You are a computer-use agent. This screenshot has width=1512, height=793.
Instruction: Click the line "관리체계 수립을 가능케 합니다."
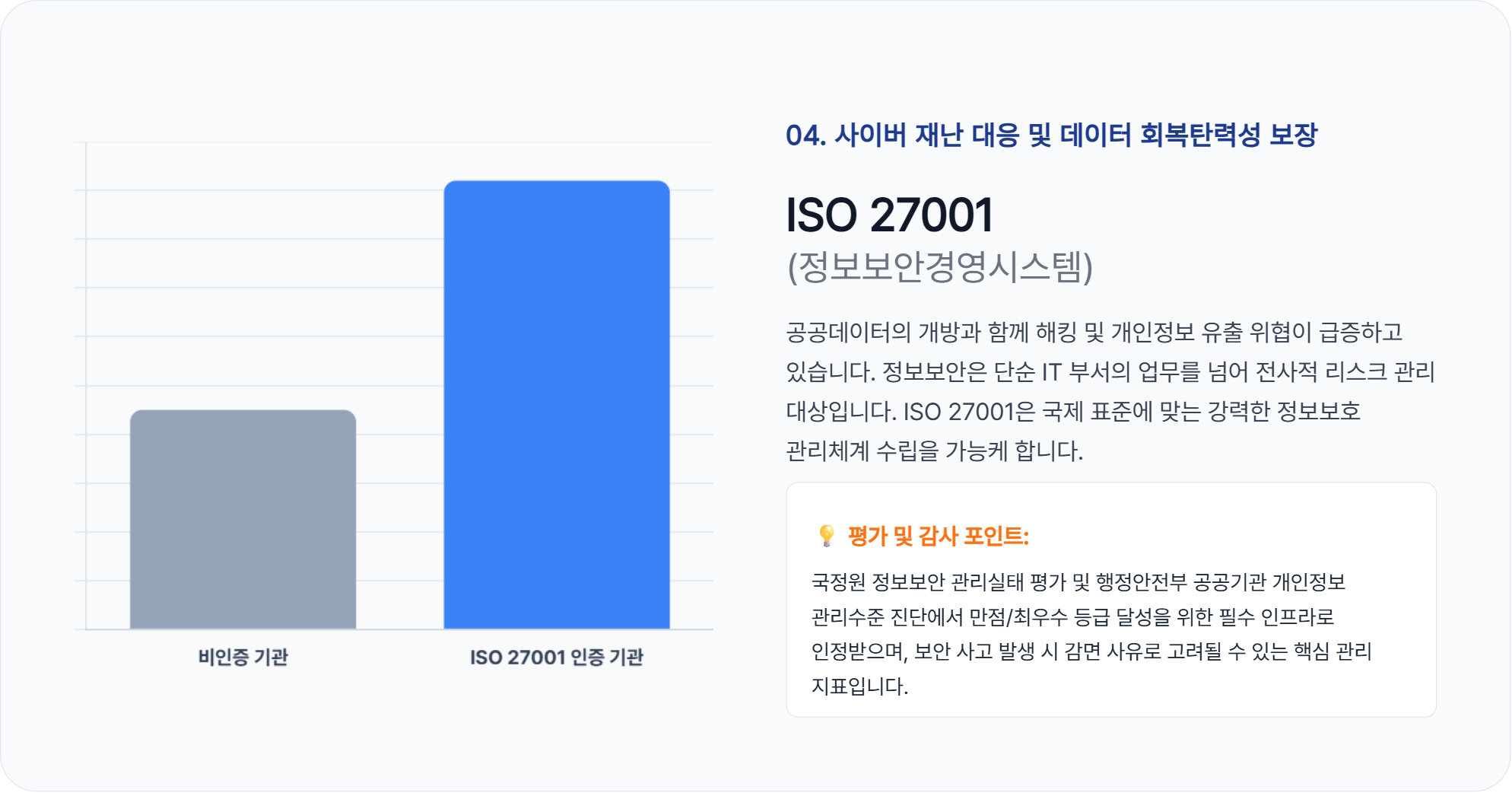[x=934, y=451]
